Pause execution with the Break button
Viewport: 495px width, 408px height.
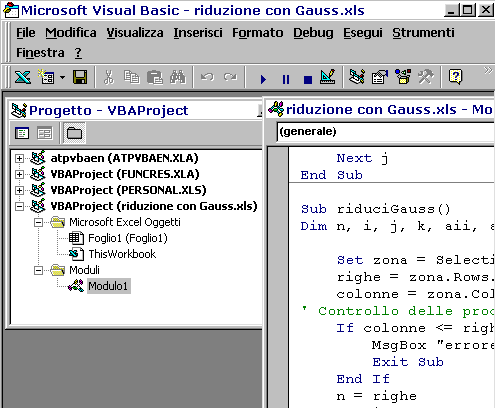tap(286, 79)
